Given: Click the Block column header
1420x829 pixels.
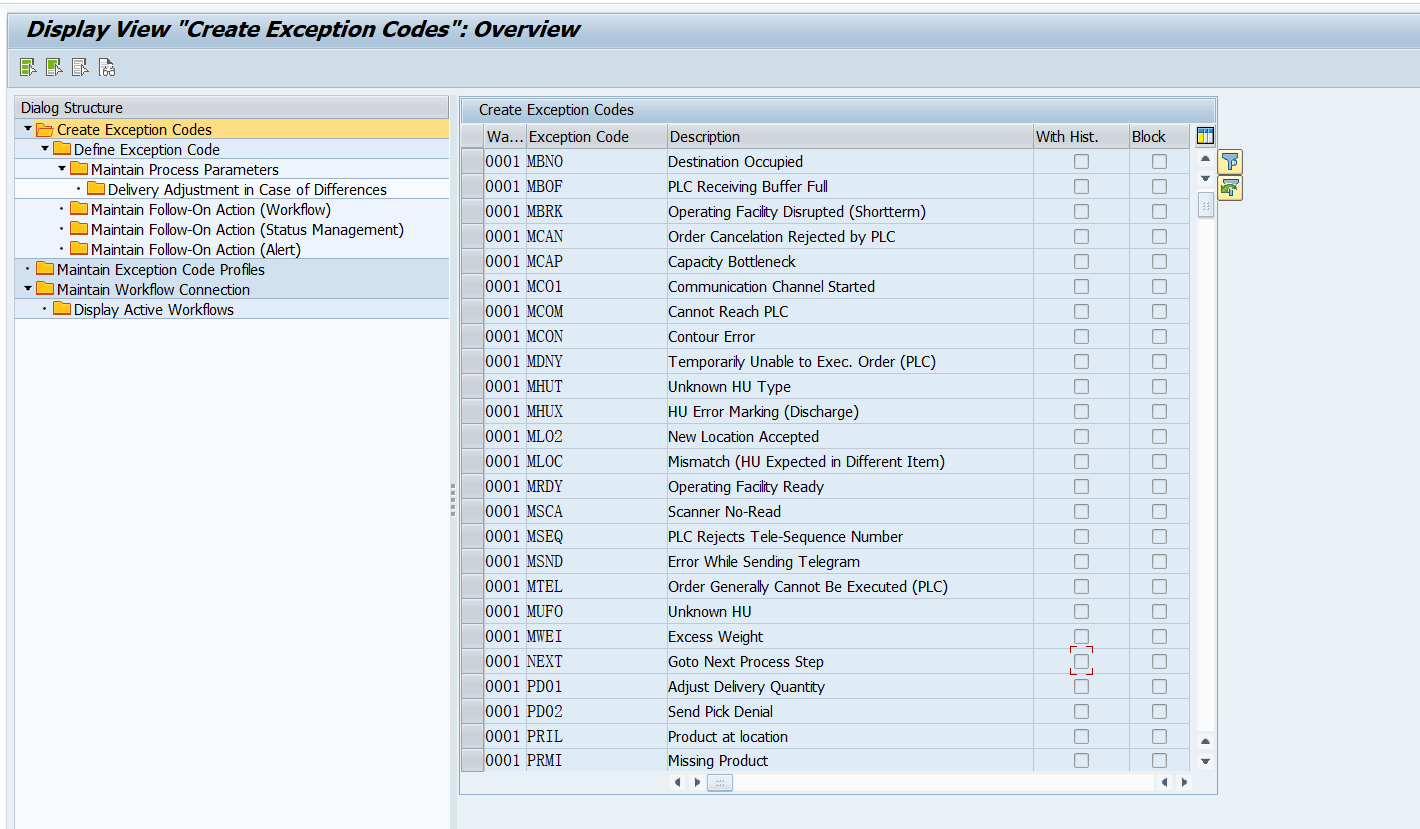Looking at the screenshot, I should pos(1159,137).
